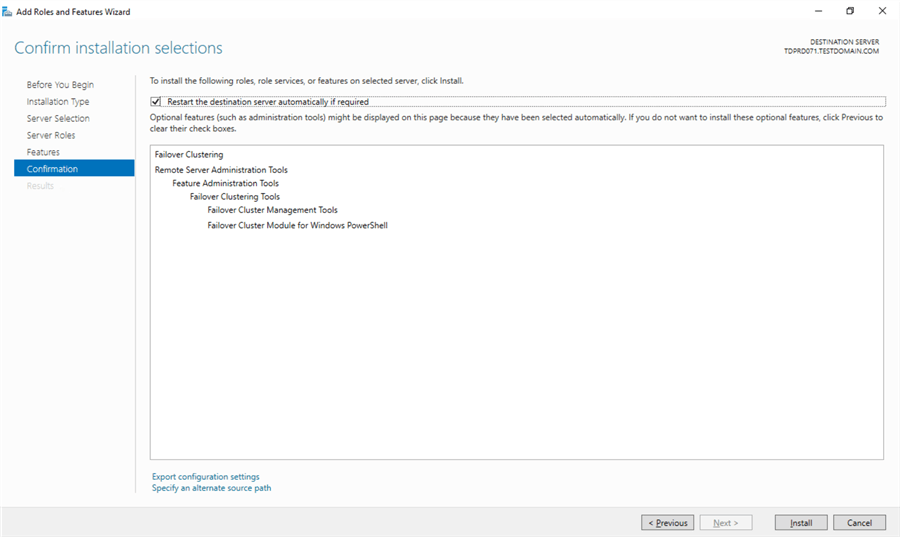Select Failover Clustering list entry
The image size is (900, 537).
coord(189,154)
